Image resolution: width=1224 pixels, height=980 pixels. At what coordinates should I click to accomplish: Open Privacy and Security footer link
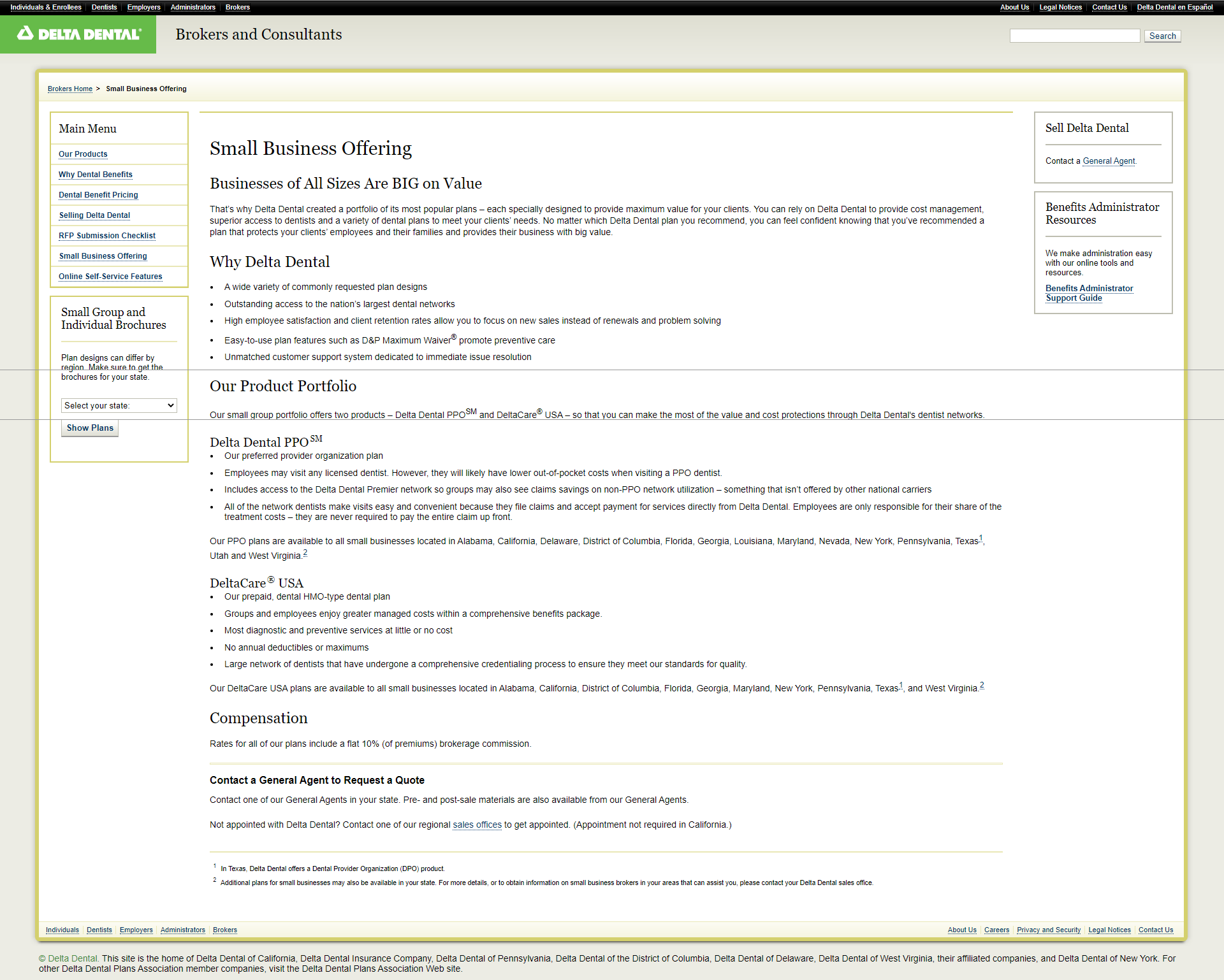click(1049, 930)
